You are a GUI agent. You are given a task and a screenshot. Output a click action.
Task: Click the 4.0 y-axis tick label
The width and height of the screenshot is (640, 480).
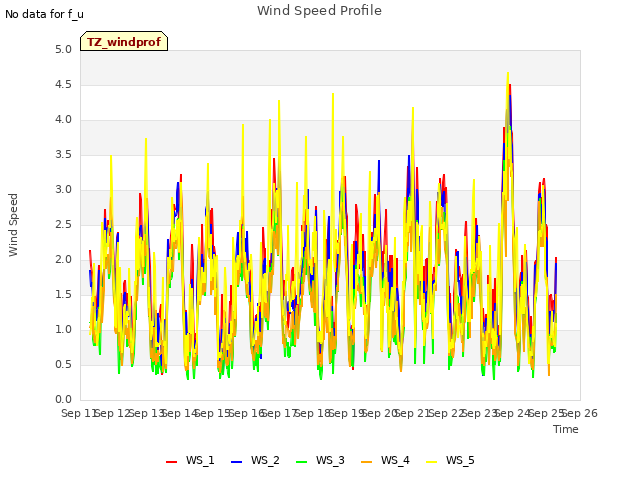coord(63,120)
